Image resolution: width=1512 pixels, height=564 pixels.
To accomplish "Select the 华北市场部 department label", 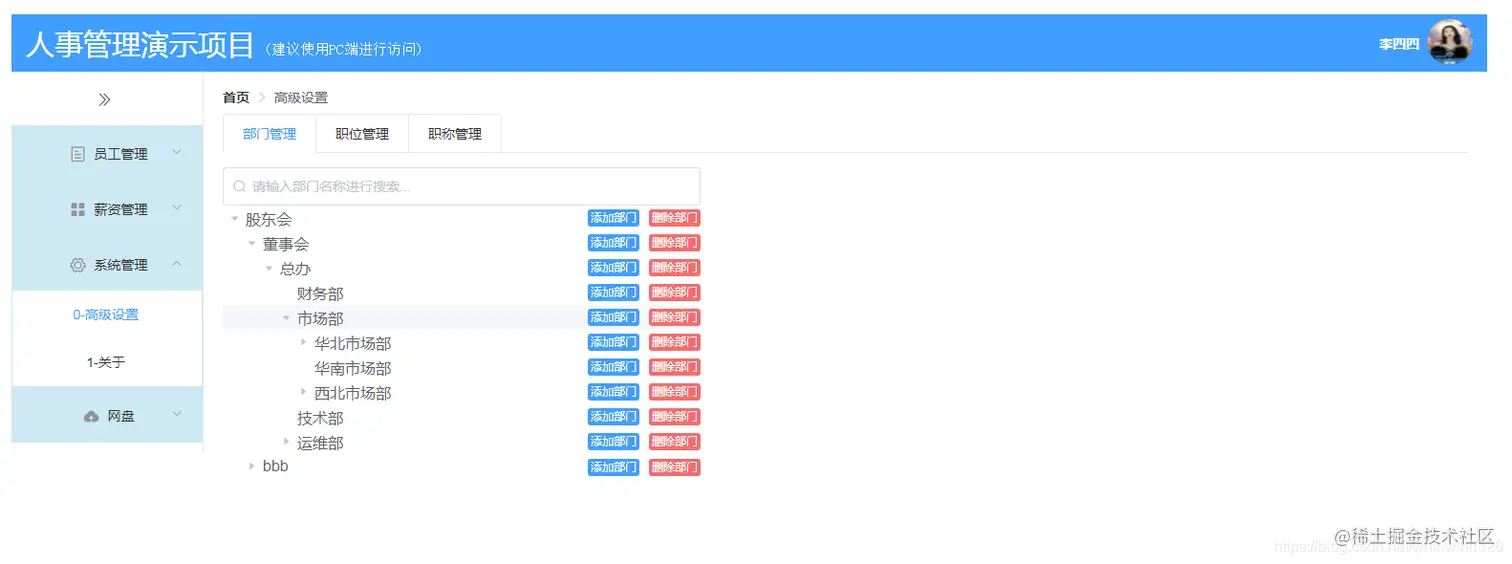I will [x=353, y=343].
